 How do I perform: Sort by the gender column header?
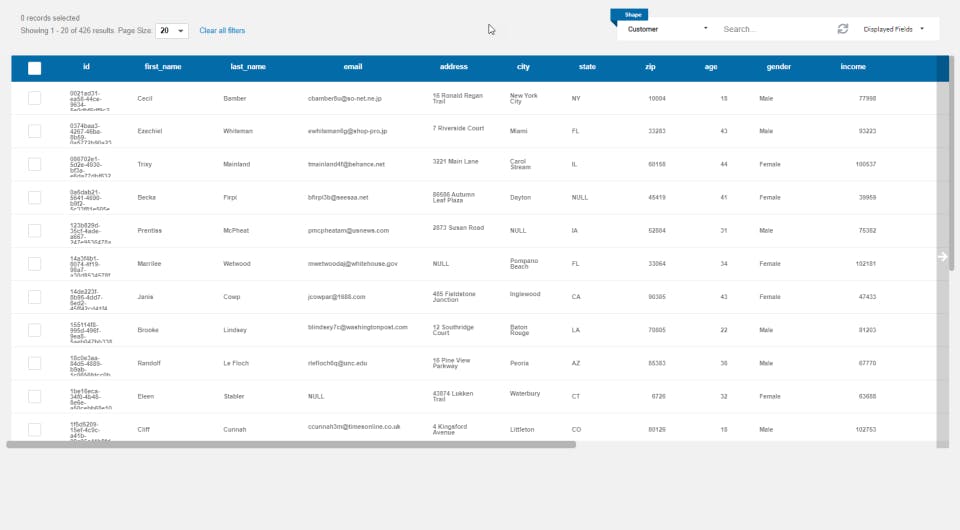(779, 67)
